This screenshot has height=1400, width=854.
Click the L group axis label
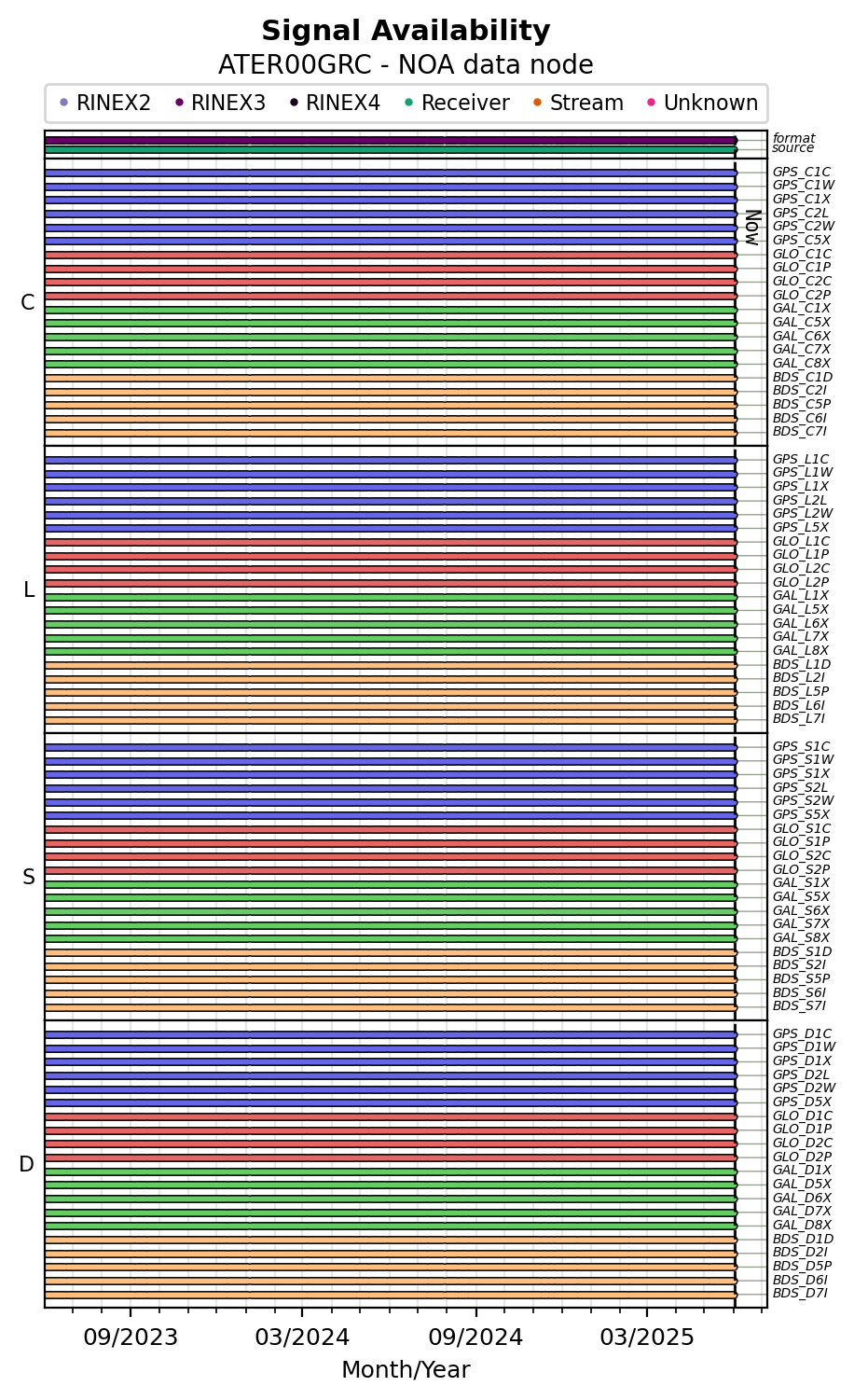pyautogui.click(x=29, y=589)
